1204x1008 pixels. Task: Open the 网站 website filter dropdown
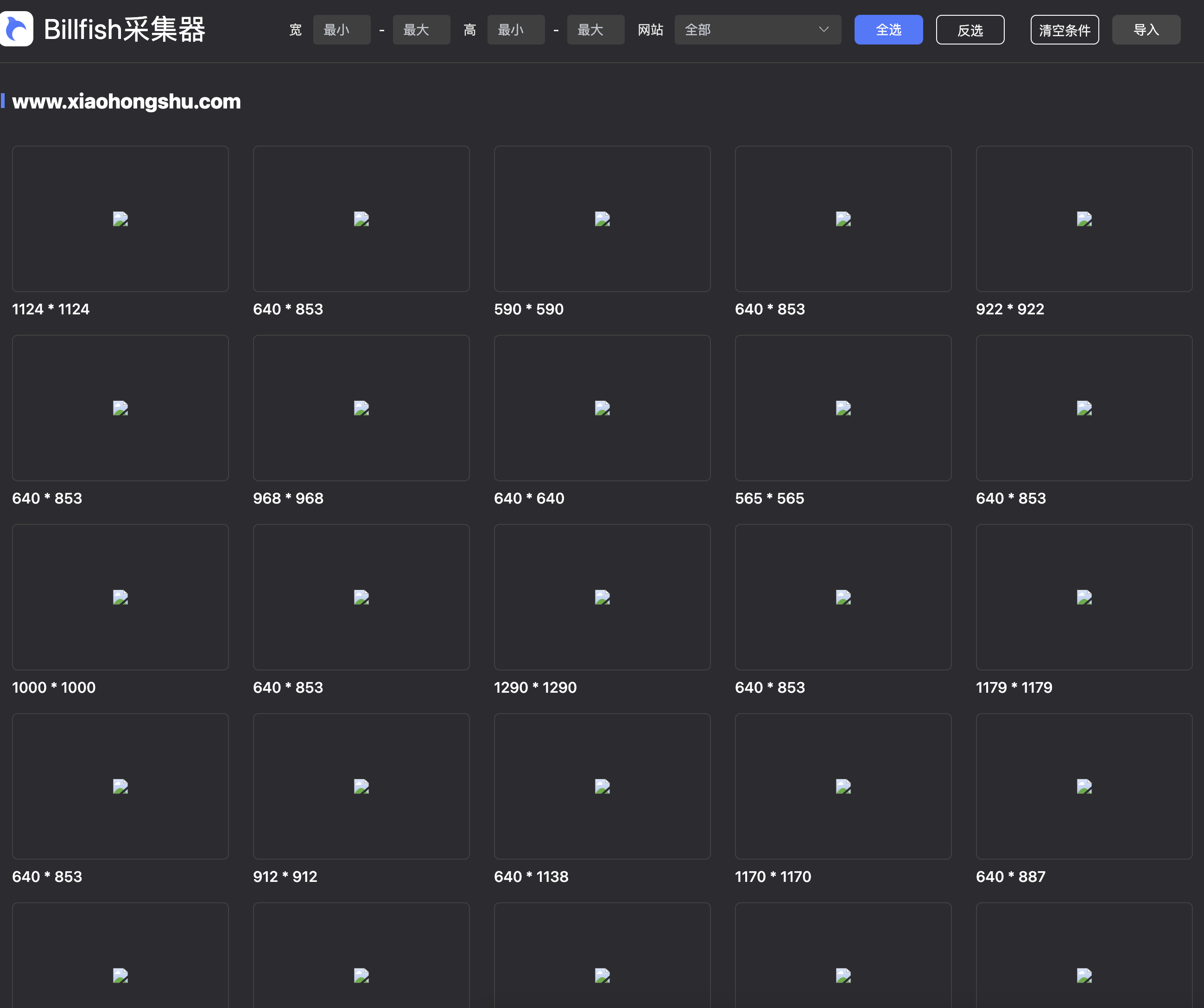(x=758, y=30)
